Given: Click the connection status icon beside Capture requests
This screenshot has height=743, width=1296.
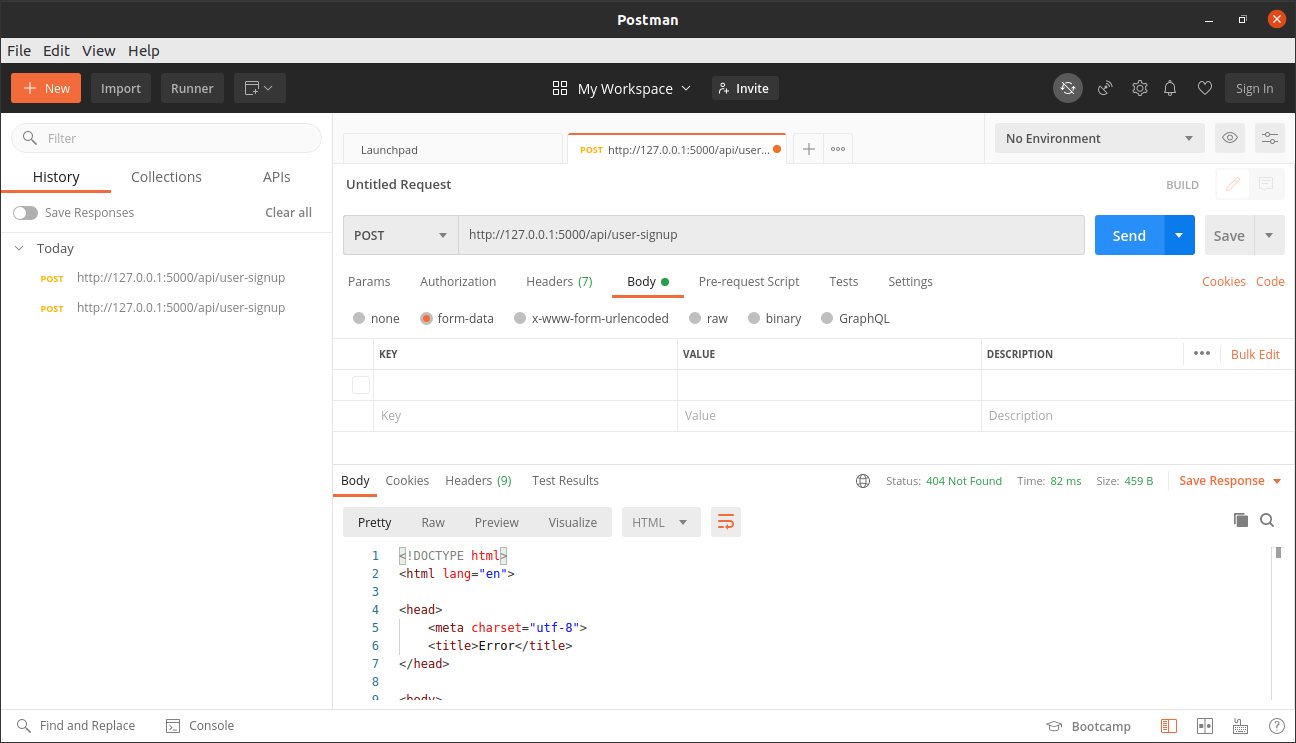Looking at the screenshot, I should (1067, 88).
